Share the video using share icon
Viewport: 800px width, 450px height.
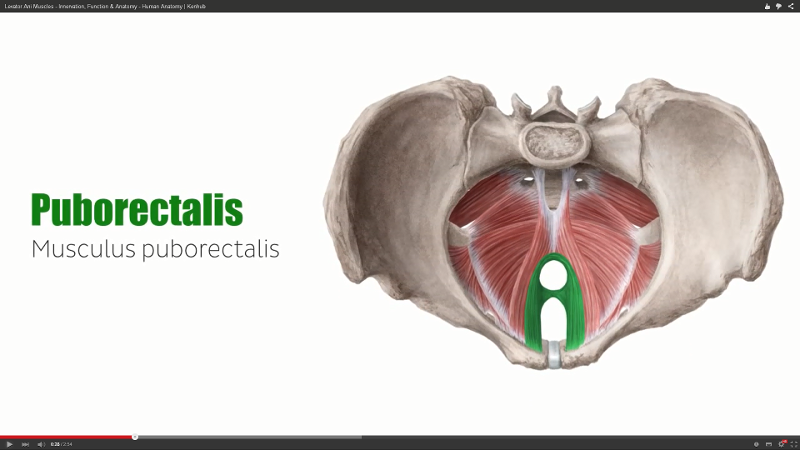click(791, 6)
